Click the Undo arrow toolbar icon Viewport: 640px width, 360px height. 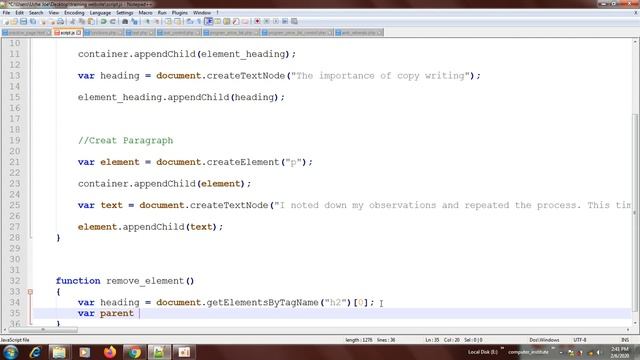click(103, 21)
